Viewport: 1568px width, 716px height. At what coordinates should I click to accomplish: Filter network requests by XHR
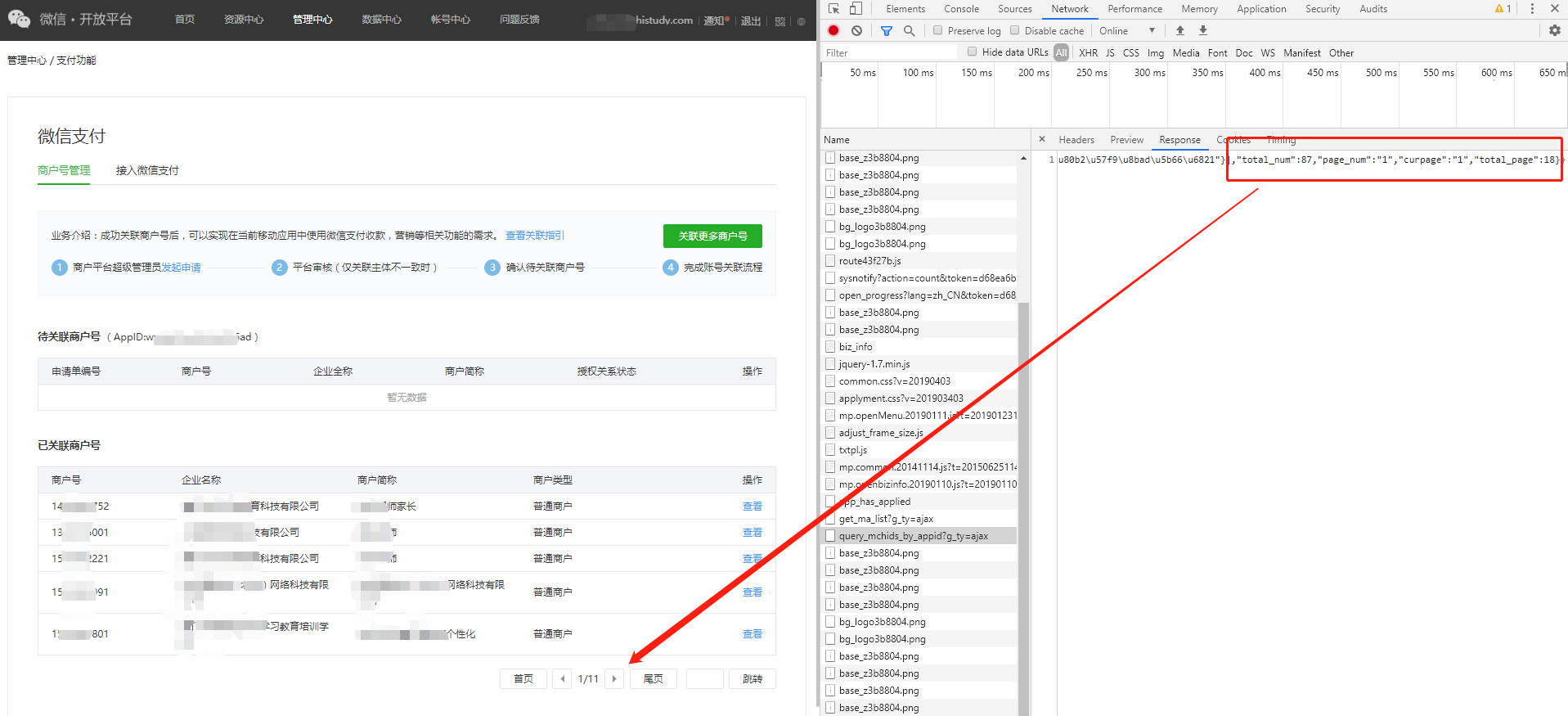[x=1088, y=52]
